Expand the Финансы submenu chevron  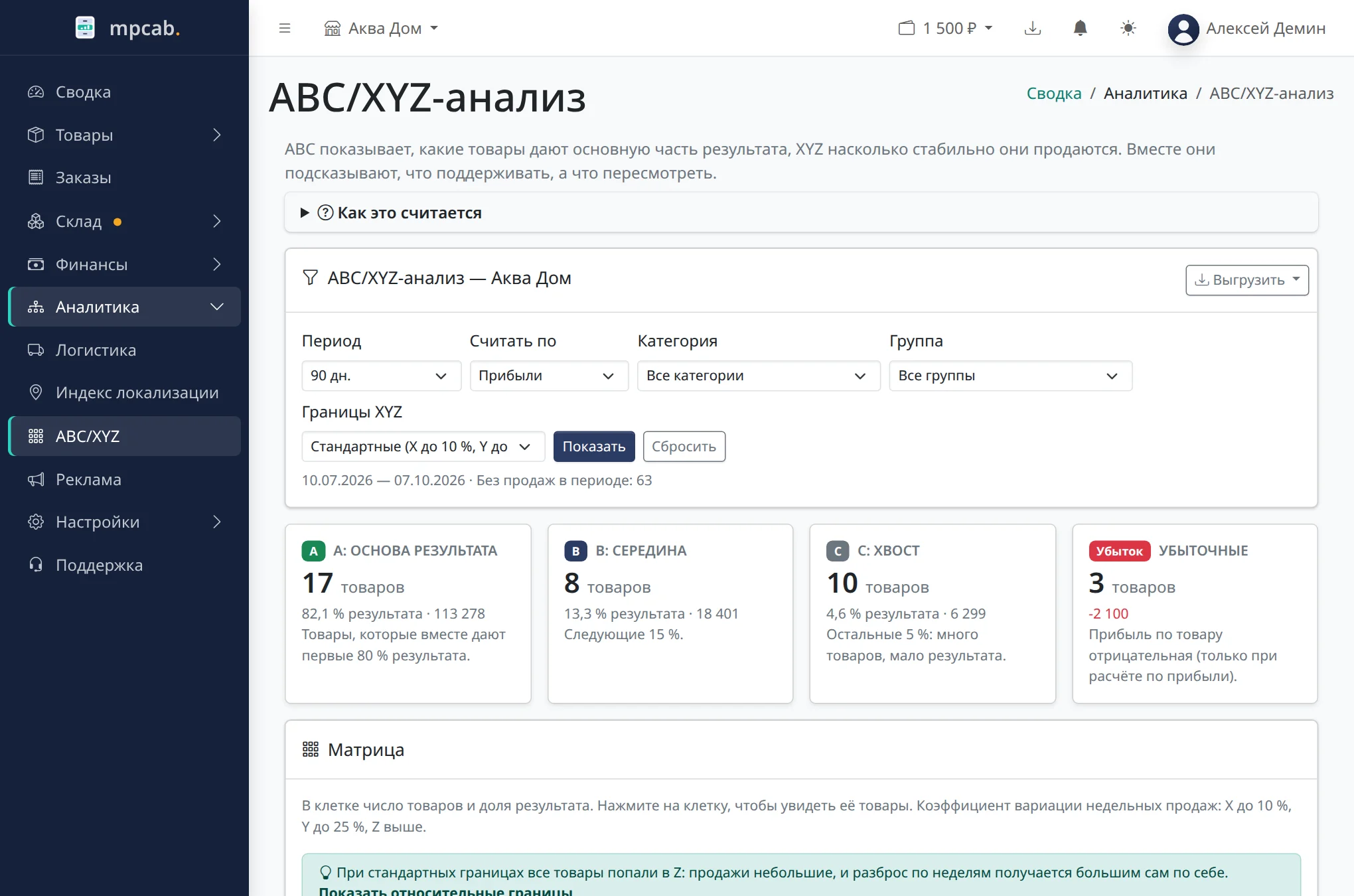(217, 264)
